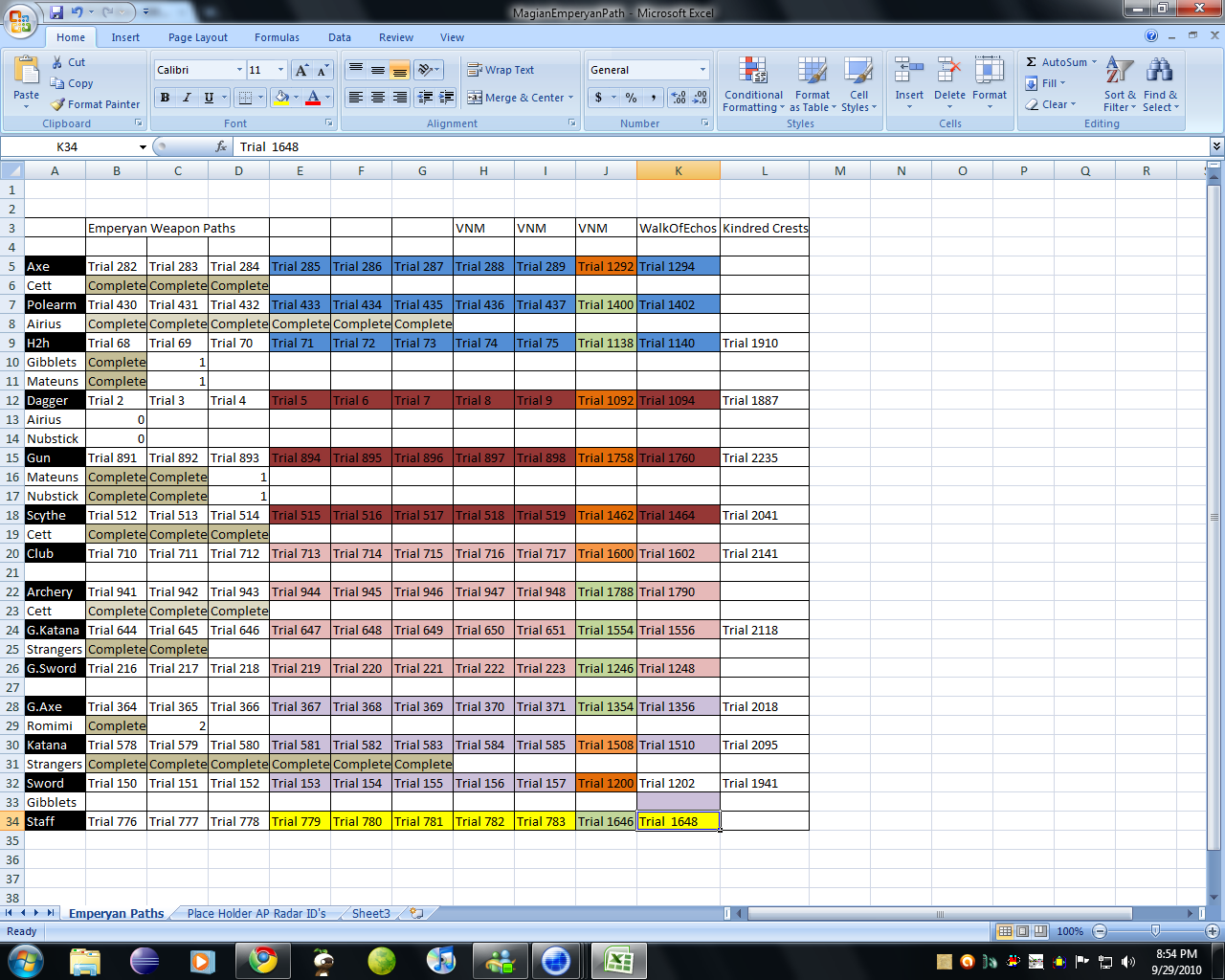Click the AutoSum sigma icon
The image size is (1225, 980).
[1032, 62]
